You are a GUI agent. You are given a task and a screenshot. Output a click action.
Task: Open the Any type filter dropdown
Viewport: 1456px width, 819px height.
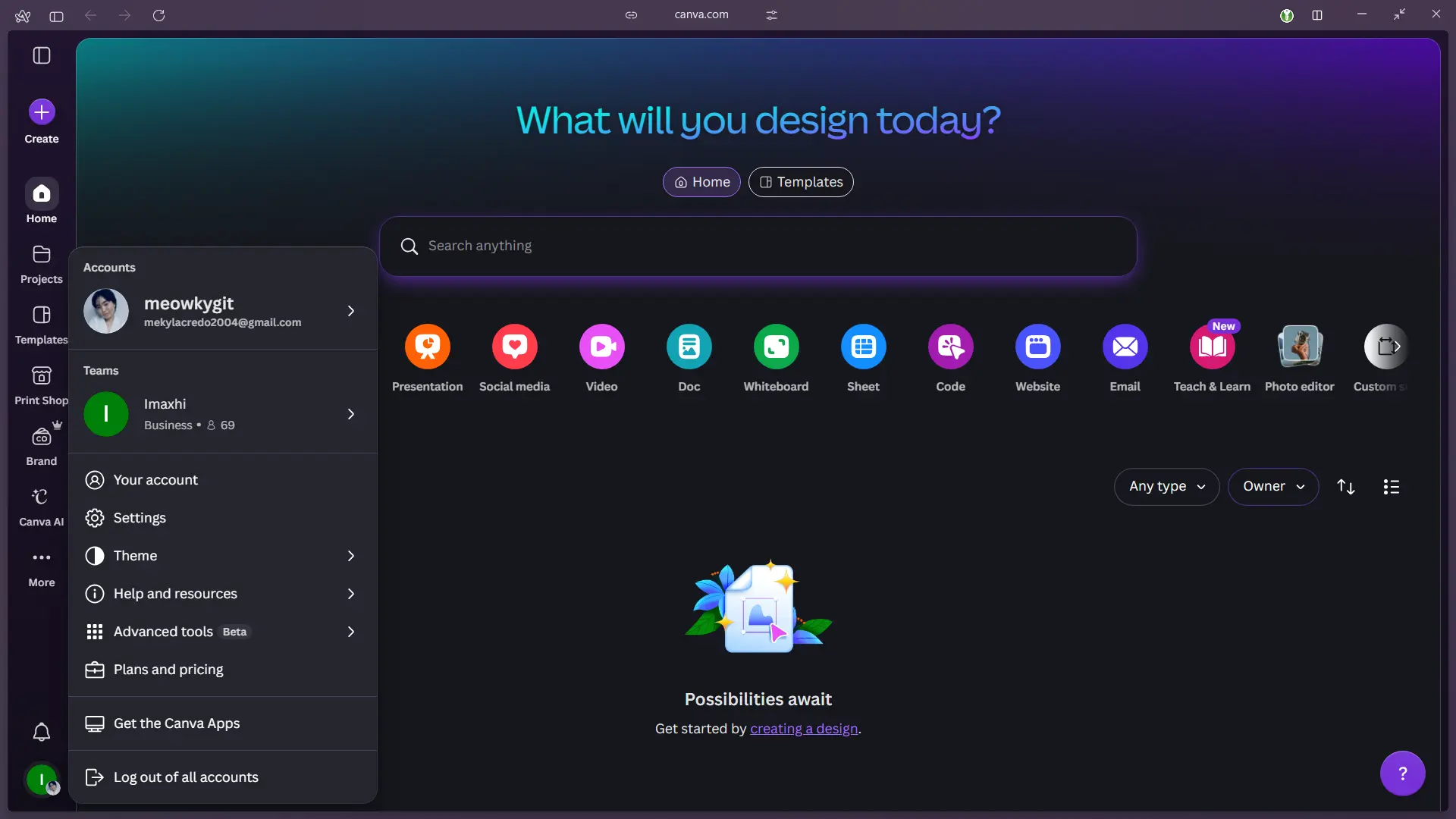1167,487
